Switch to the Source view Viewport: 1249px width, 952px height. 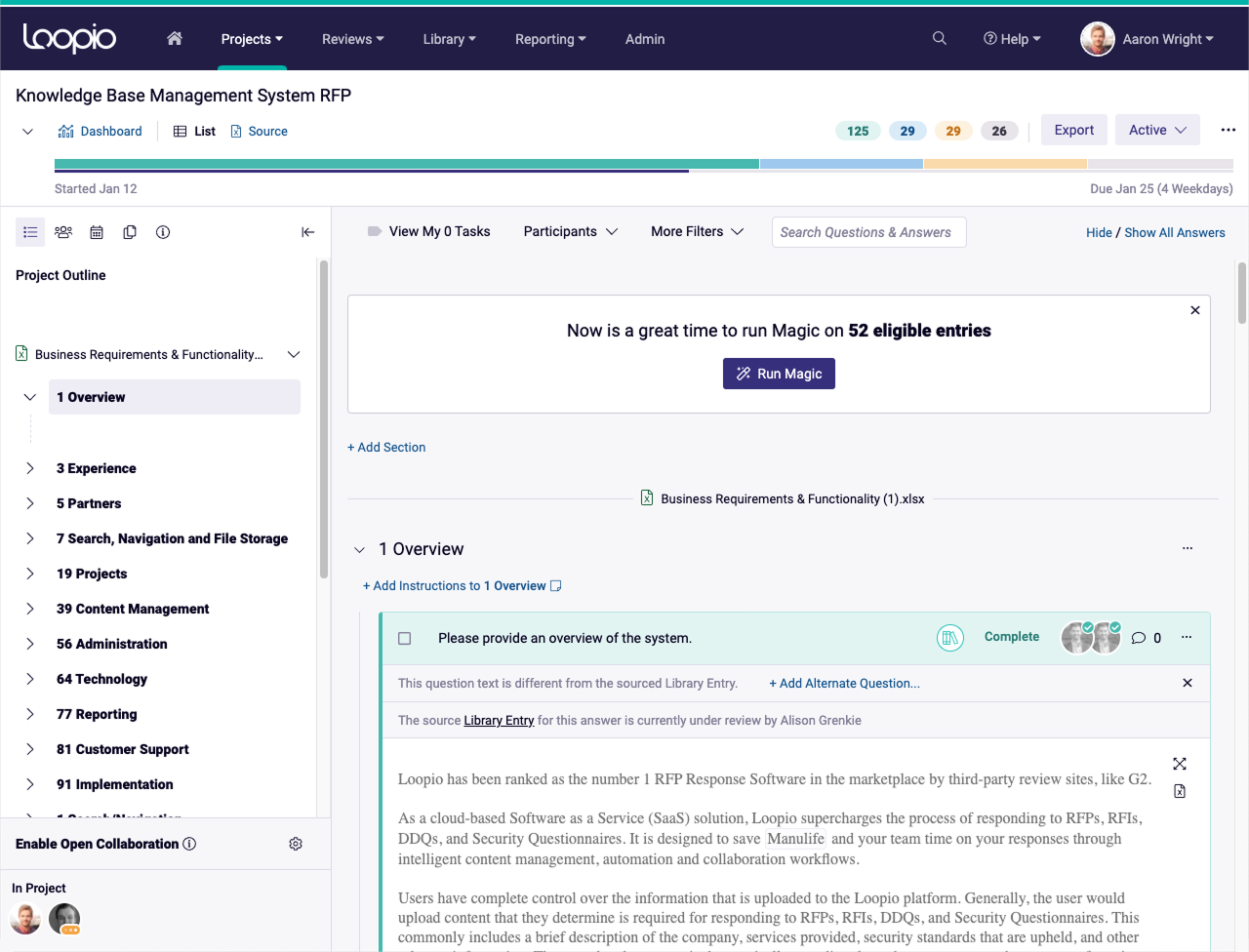tap(259, 131)
